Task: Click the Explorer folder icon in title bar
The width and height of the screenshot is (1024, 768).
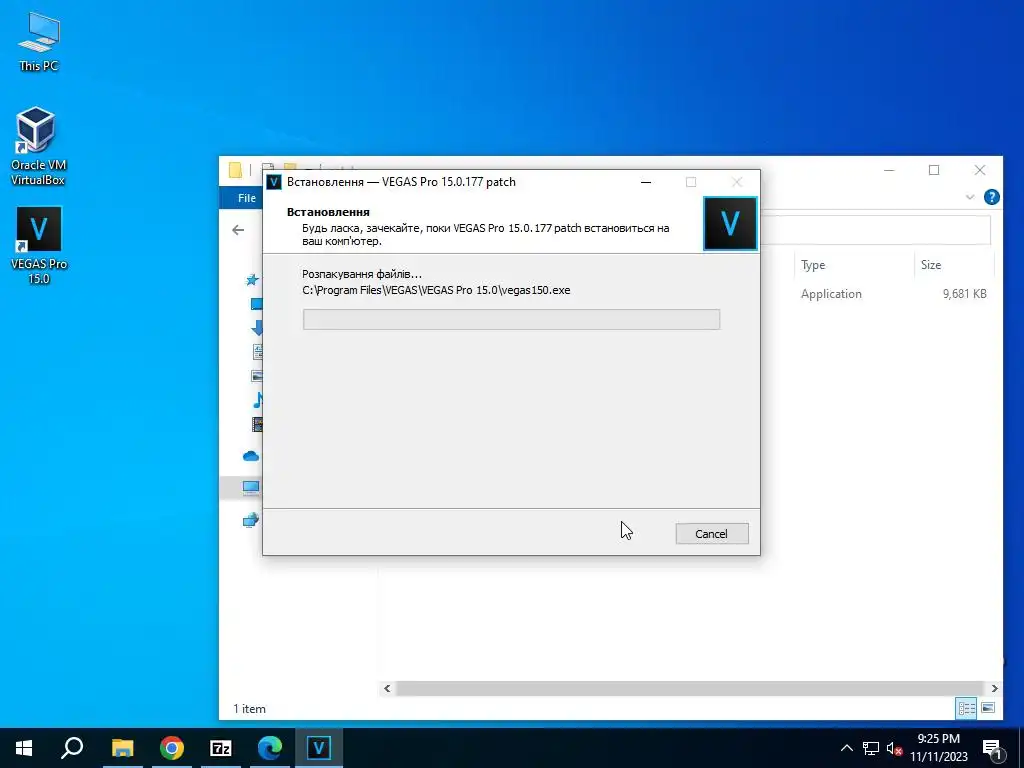Action: point(236,170)
